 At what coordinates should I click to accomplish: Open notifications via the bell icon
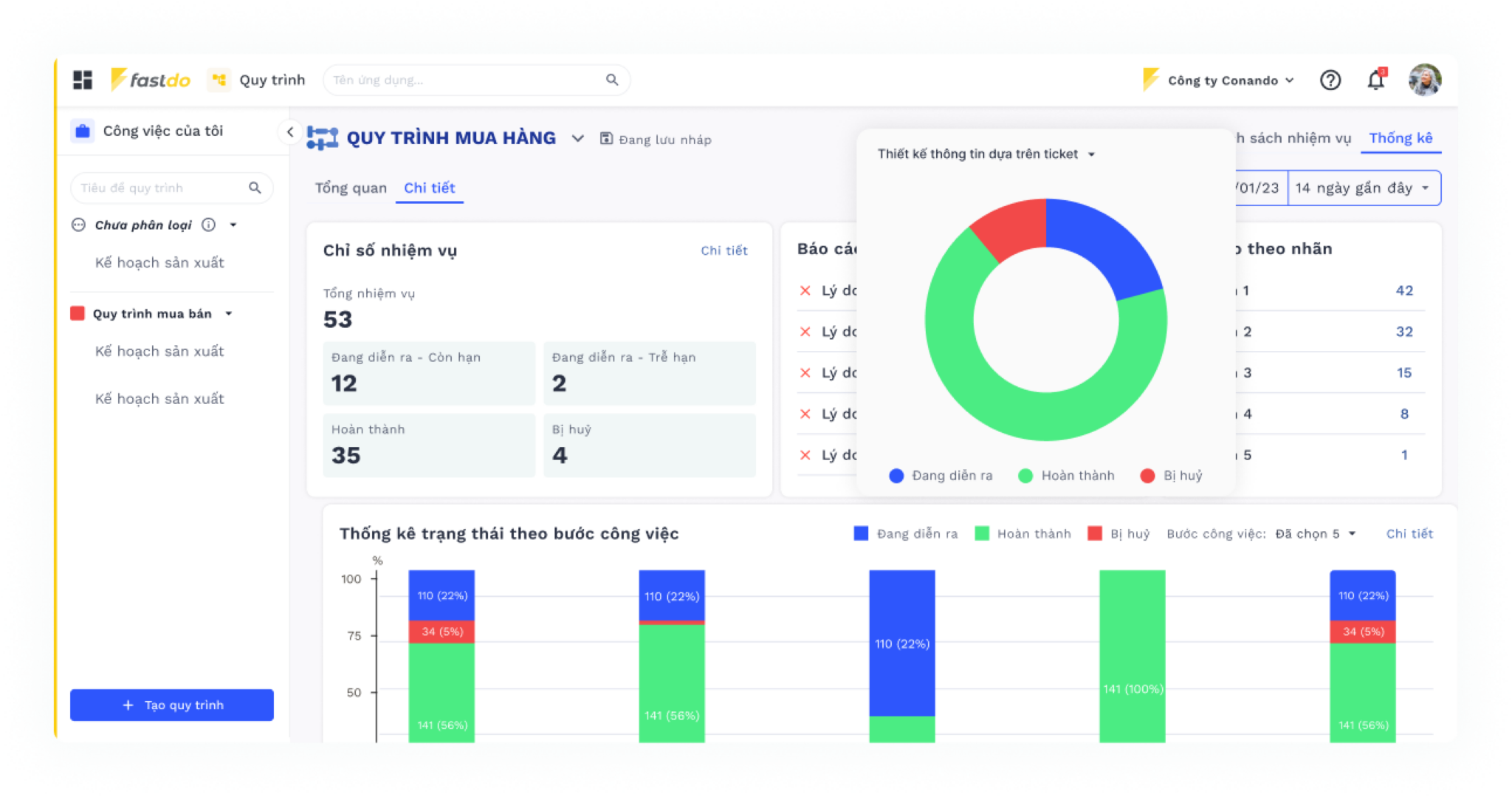pos(1377,81)
